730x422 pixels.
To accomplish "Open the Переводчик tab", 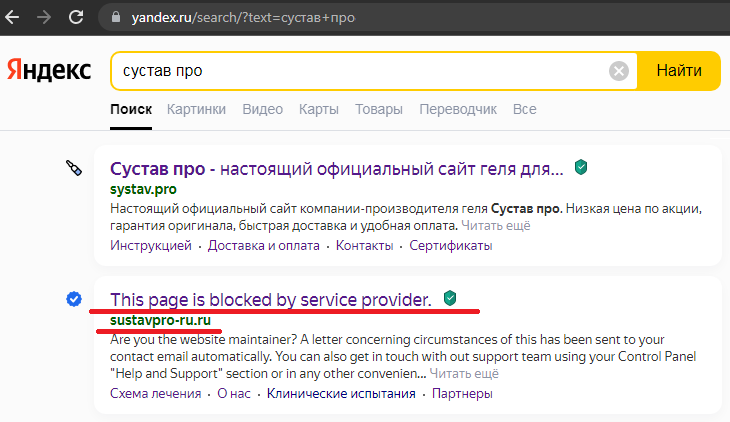I will click(x=458, y=109).
